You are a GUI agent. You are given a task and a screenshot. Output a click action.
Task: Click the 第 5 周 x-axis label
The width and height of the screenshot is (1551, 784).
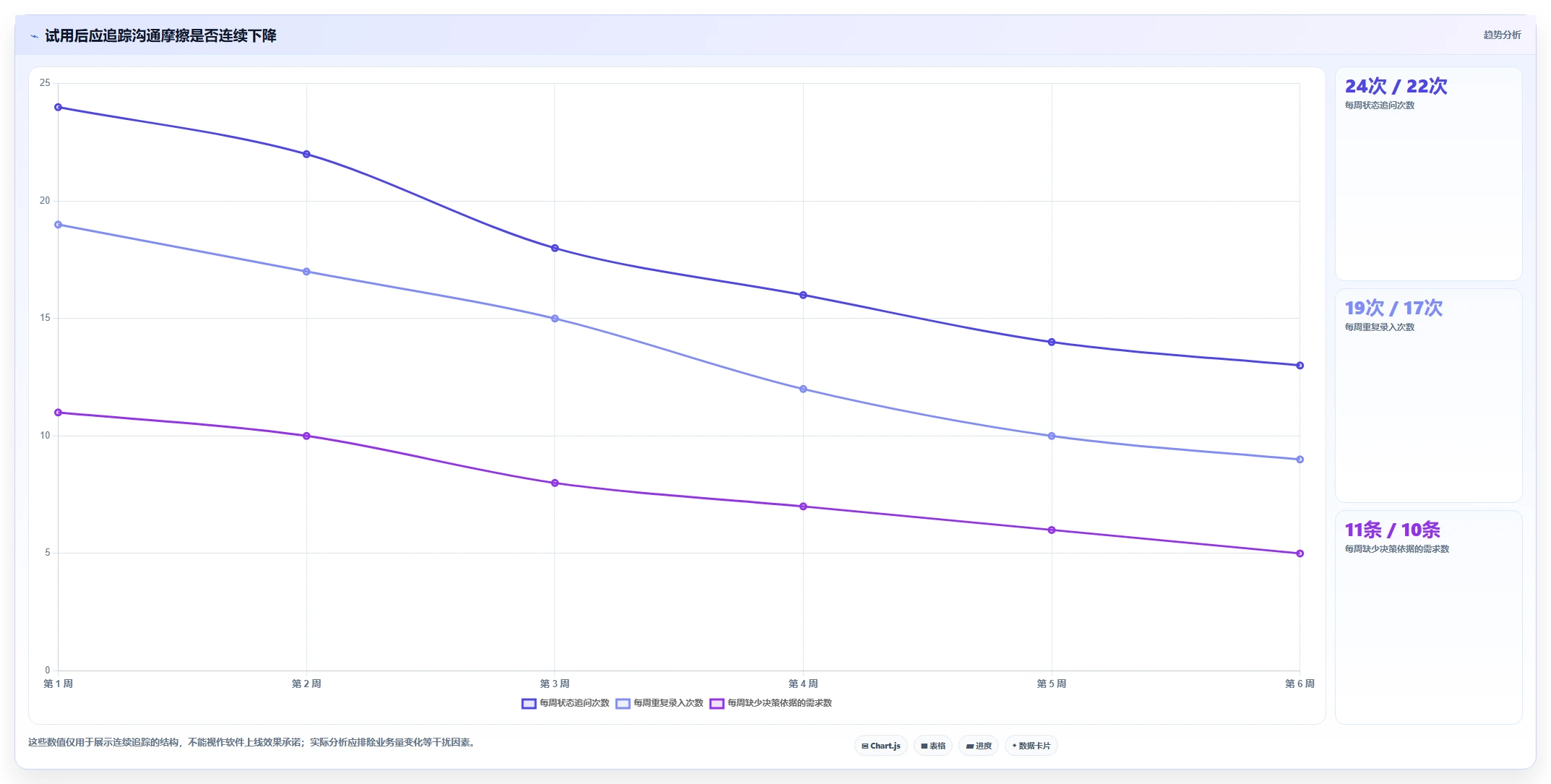point(1052,684)
